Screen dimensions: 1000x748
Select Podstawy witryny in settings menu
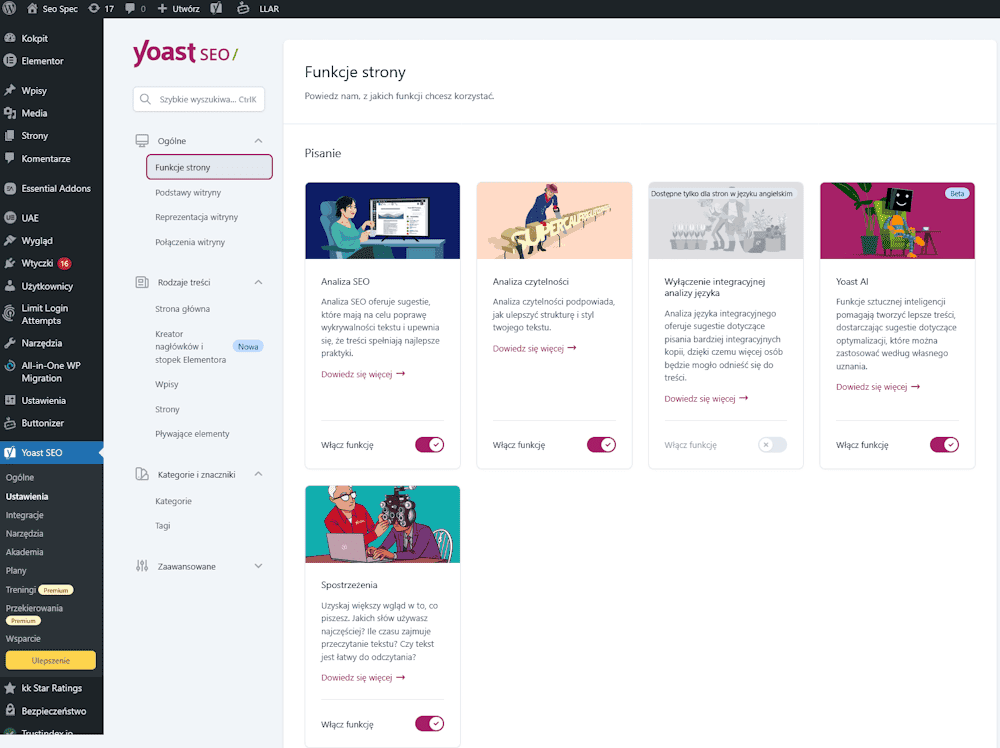click(188, 193)
